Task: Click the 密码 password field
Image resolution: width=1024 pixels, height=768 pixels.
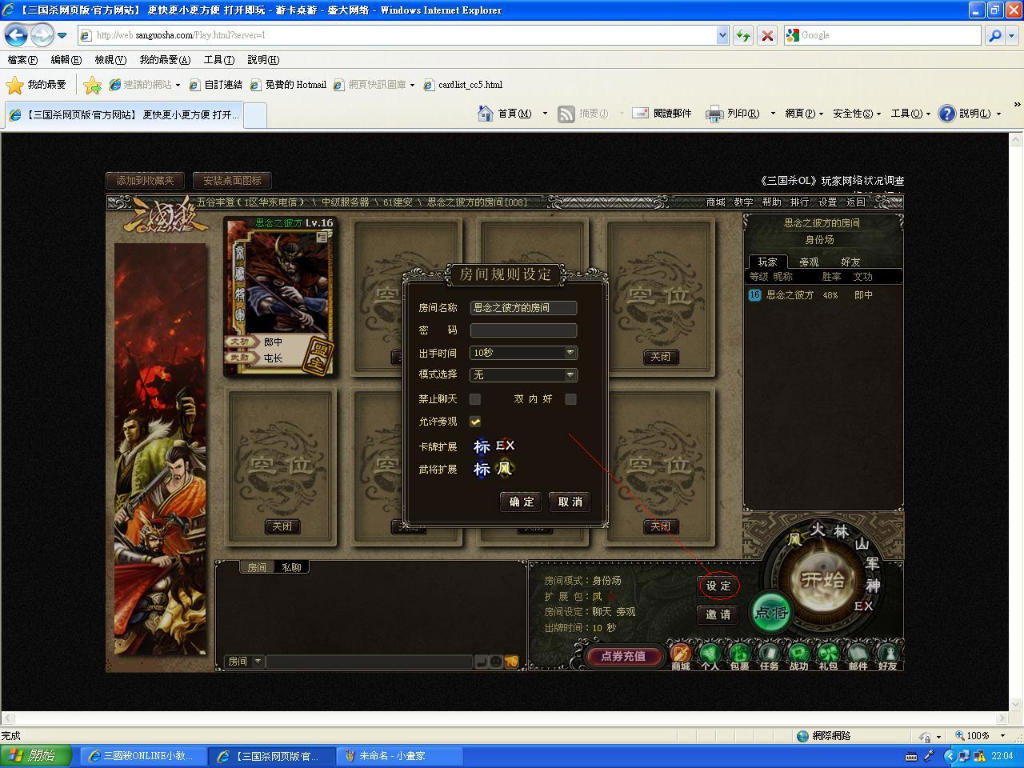Action: pyautogui.click(x=523, y=330)
